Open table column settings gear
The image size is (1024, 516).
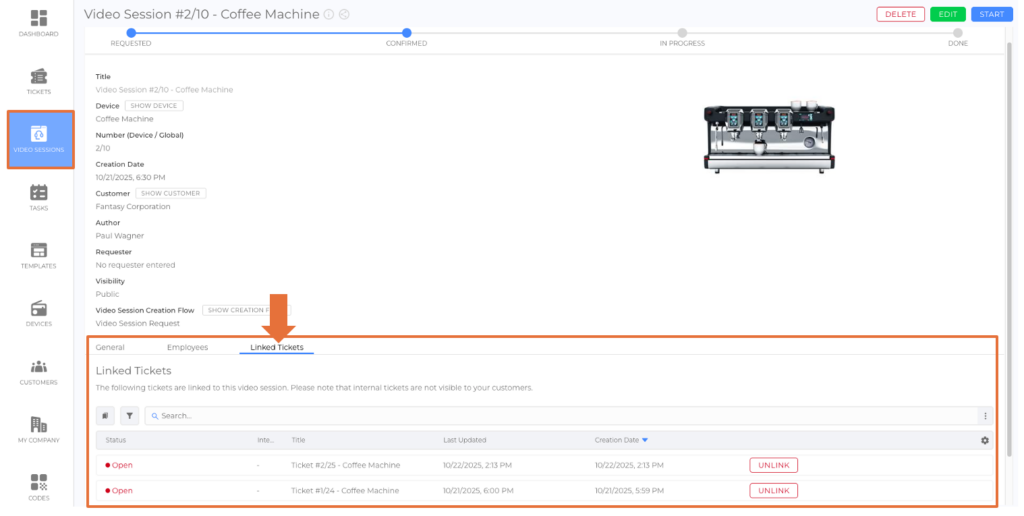[985, 440]
